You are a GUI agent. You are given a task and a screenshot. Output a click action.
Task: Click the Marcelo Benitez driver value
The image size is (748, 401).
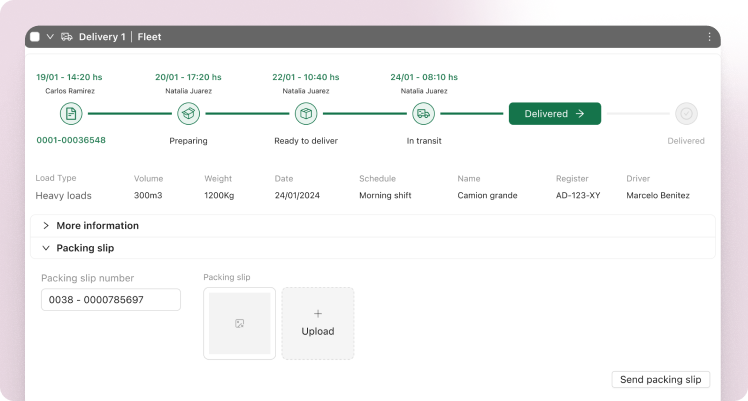(658, 195)
